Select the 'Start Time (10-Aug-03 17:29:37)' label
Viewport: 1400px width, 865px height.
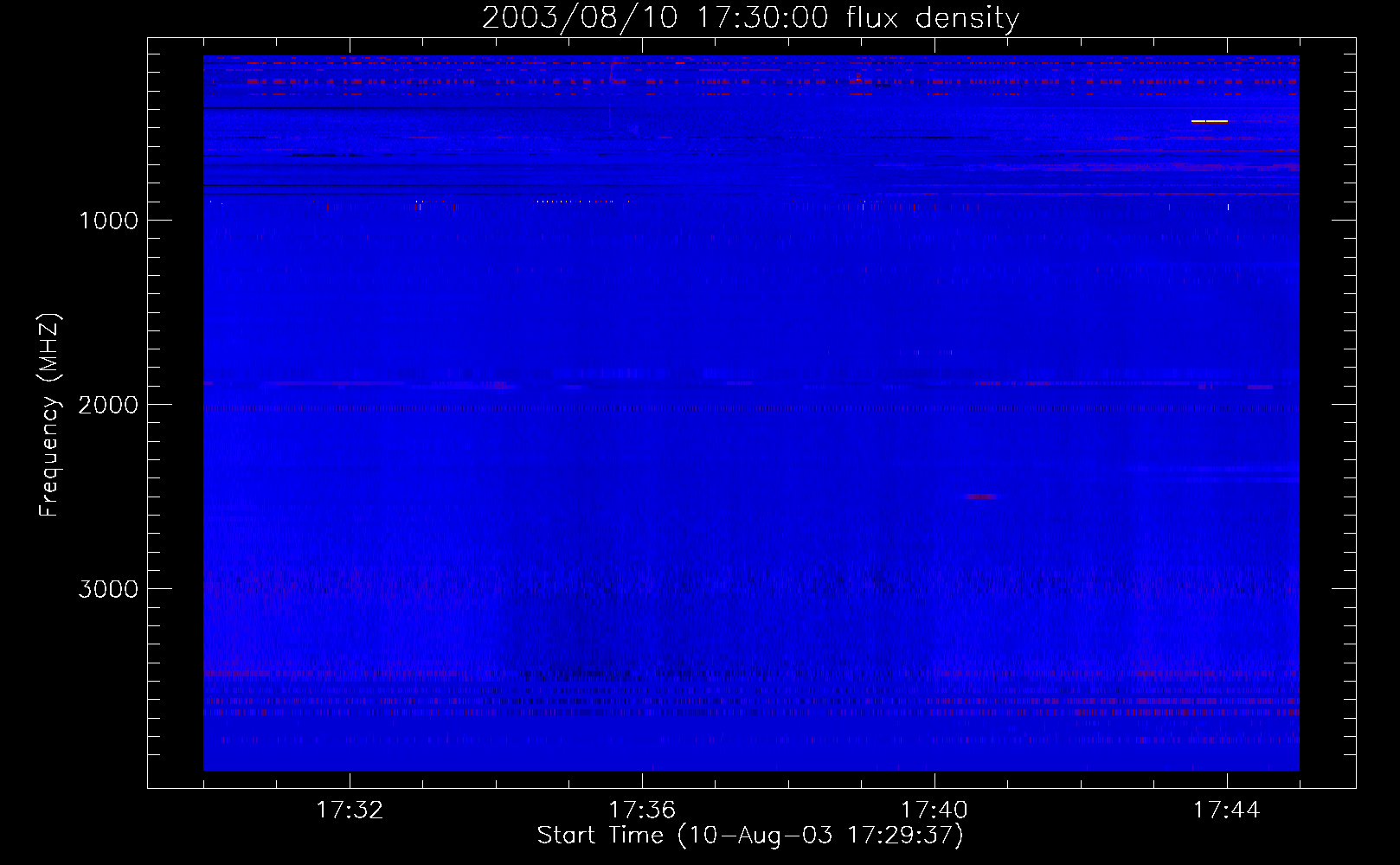750,836
